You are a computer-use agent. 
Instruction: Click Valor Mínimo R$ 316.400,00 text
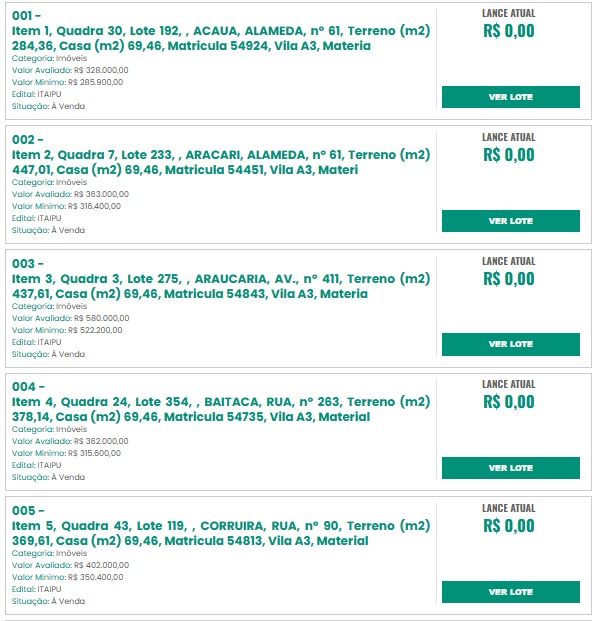click(x=66, y=206)
